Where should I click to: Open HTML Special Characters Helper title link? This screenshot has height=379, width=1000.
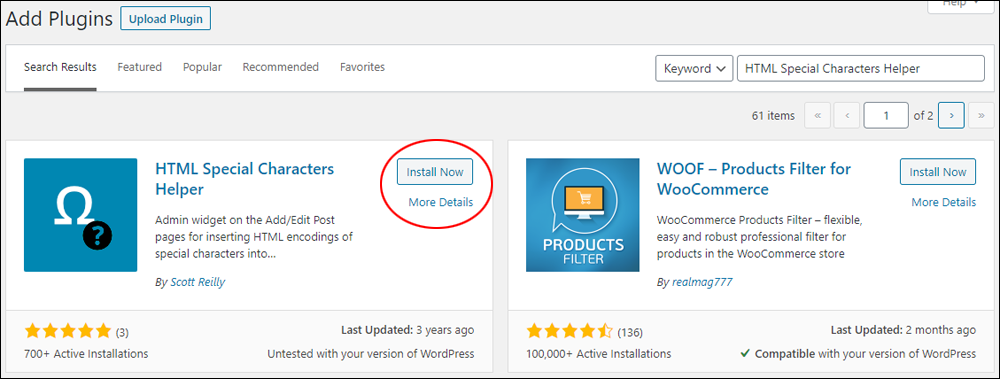point(245,179)
